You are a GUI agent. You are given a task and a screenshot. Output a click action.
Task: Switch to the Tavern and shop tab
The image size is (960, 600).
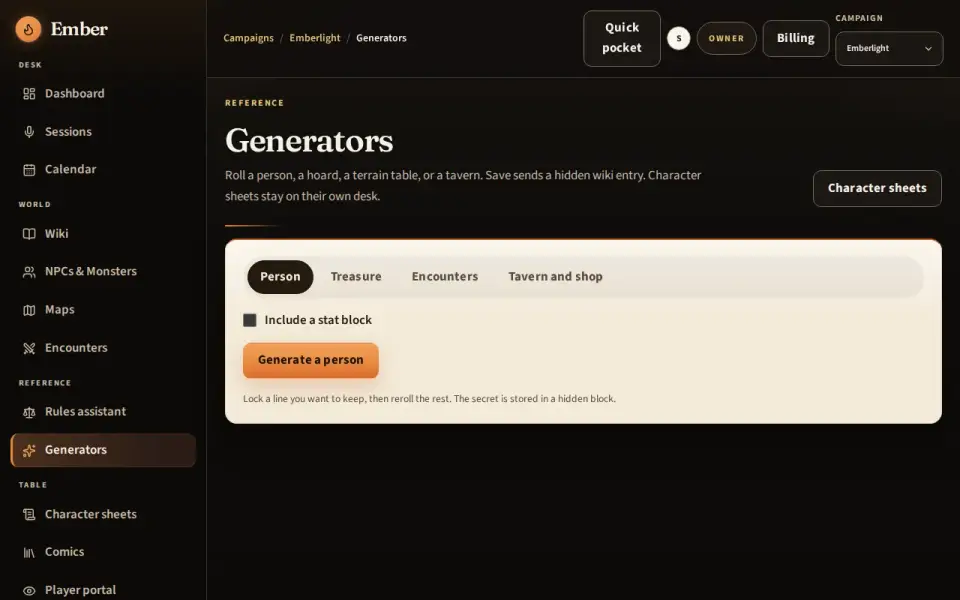[x=555, y=277]
